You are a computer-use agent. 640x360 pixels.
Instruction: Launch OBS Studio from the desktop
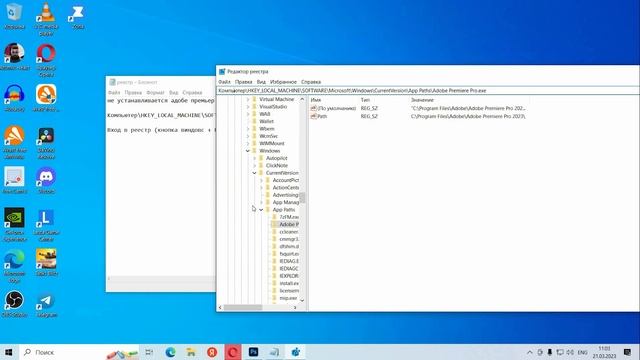click(x=14, y=303)
